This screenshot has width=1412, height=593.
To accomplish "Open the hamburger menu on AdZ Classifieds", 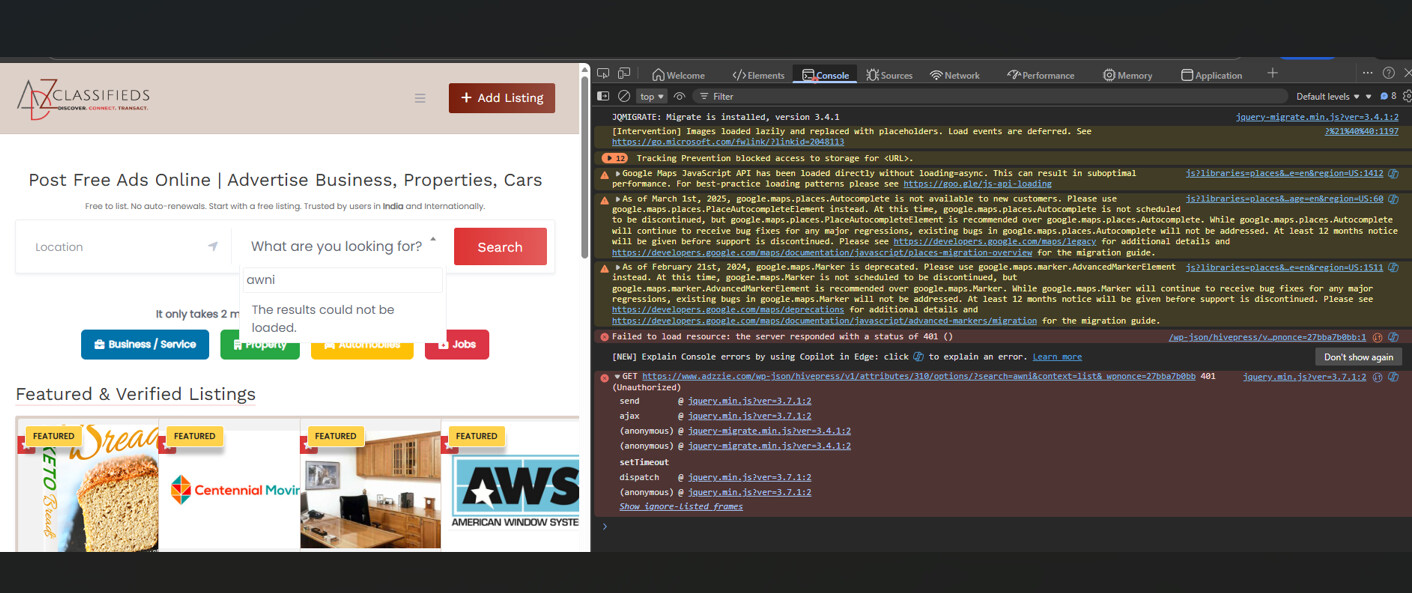I will [x=420, y=98].
